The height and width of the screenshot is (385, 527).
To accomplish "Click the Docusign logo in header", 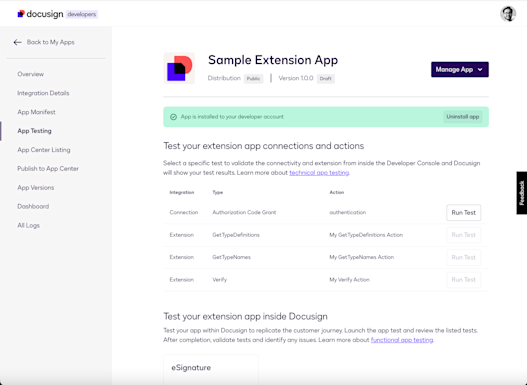I will pos(40,14).
